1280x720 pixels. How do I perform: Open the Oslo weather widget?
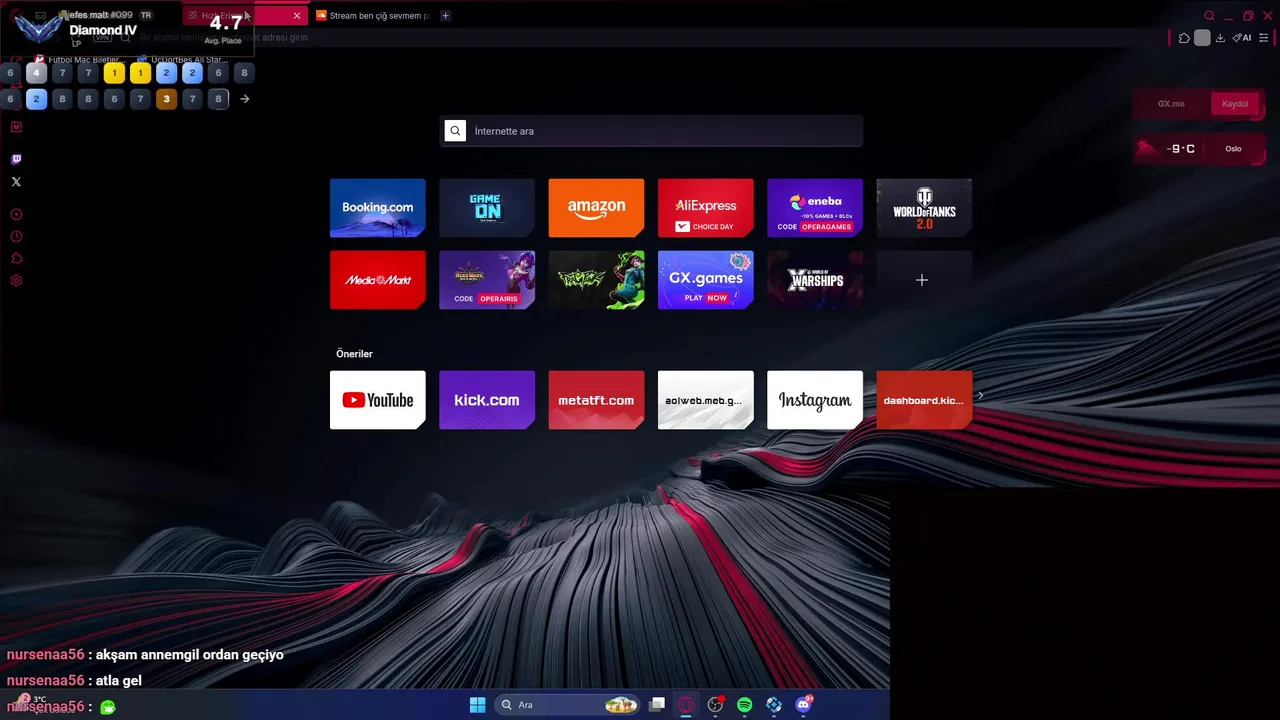(x=1199, y=149)
